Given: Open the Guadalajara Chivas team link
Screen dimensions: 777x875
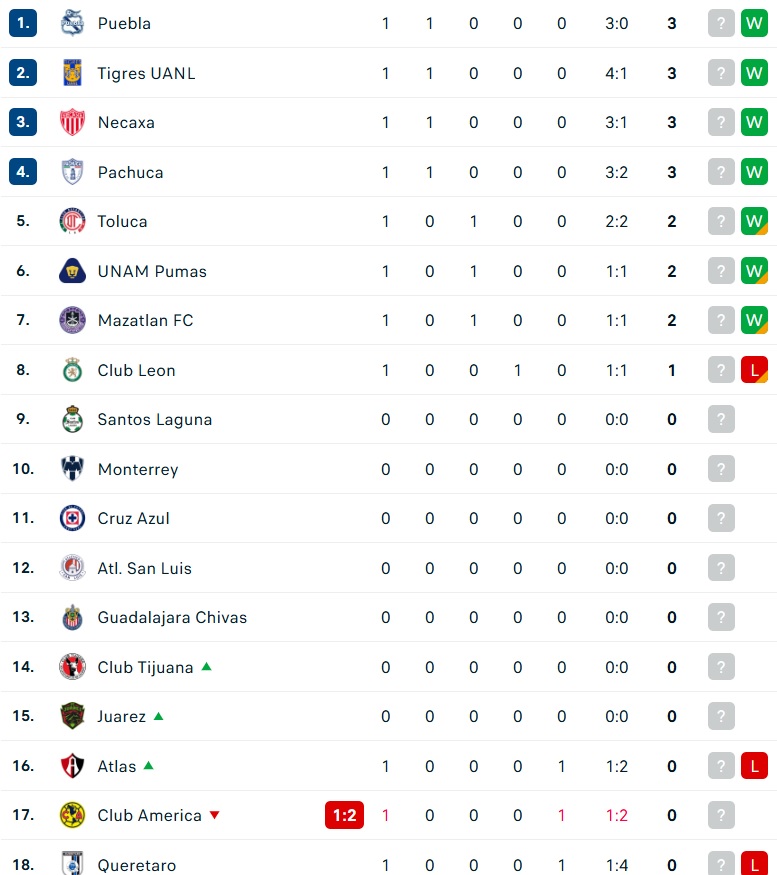Looking at the screenshot, I should click(x=172, y=617).
